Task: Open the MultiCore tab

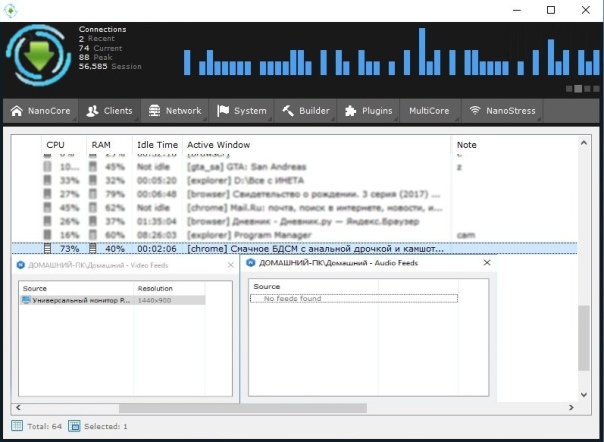Action: coord(428,111)
